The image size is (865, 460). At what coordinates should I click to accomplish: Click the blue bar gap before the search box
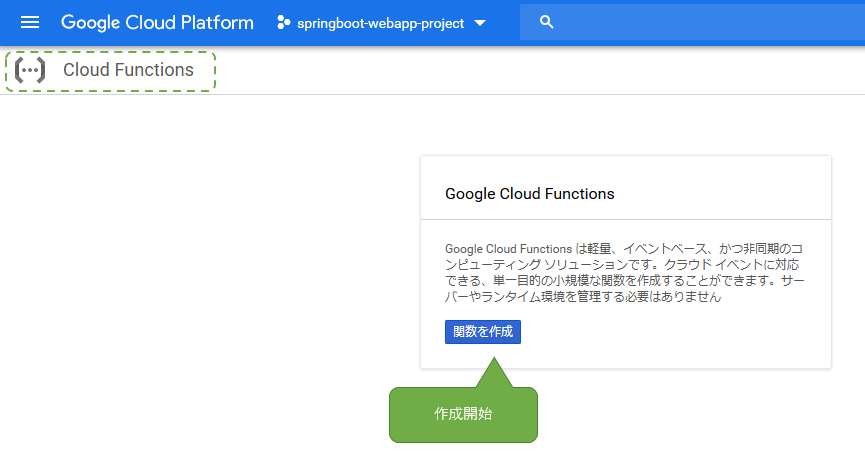click(505, 22)
